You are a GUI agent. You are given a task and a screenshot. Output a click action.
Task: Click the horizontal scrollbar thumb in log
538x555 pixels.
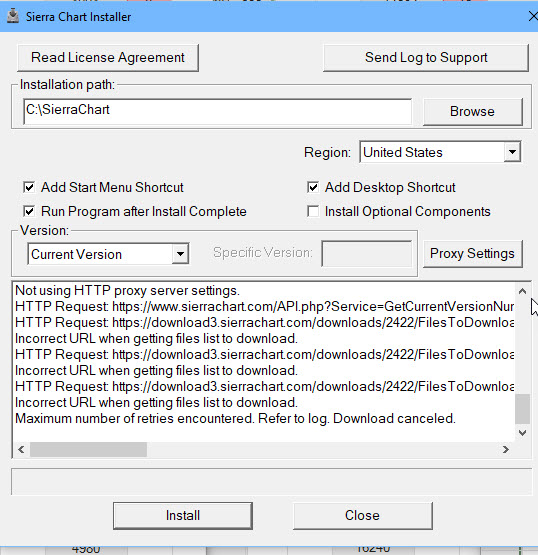(x=88, y=450)
